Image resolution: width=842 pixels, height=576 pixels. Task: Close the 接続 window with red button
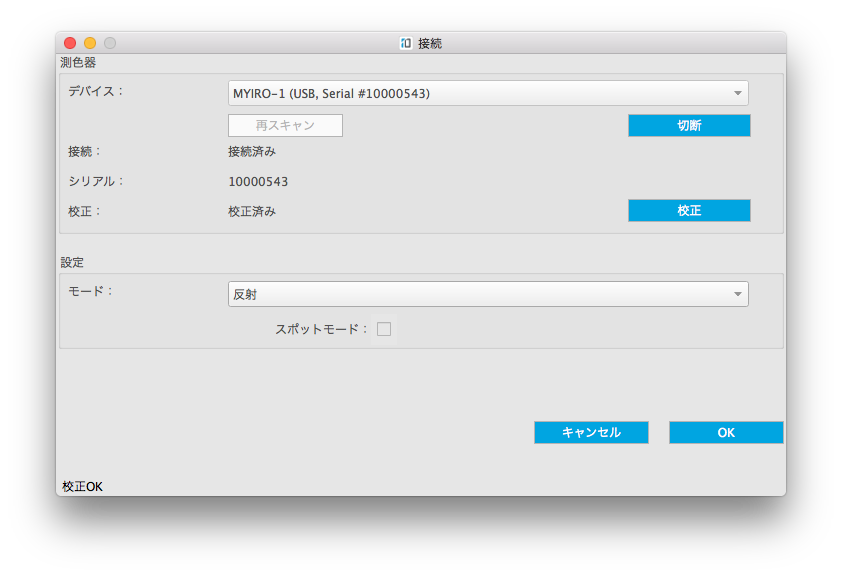pyautogui.click(x=70, y=43)
